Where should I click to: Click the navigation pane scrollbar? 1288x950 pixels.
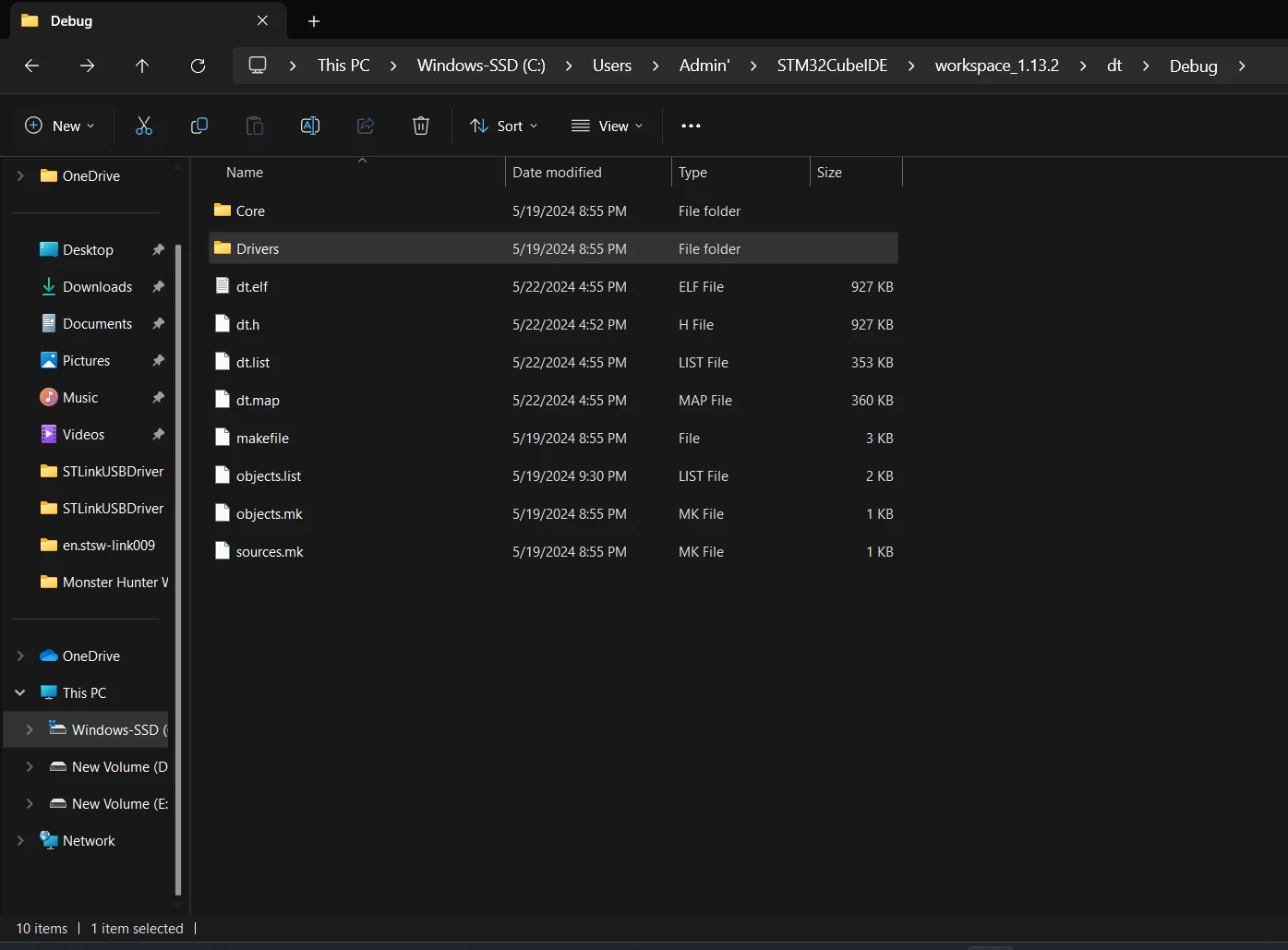[178, 570]
